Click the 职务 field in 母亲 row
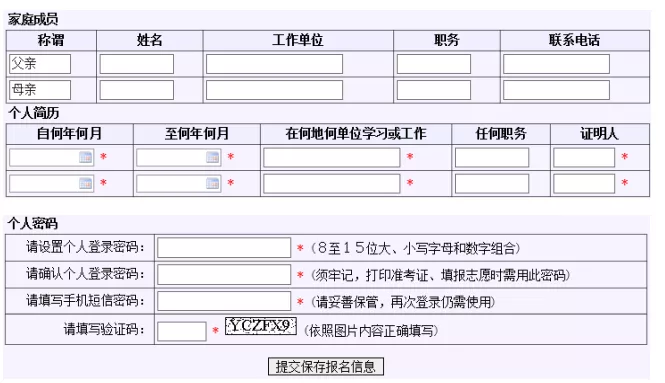This screenshot has height=383, width=665. pyautogui.click(x=433, y=90)
